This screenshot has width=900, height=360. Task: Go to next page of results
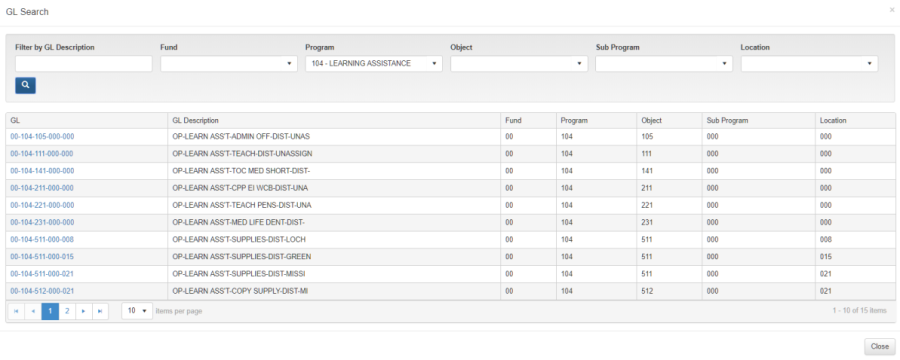coord(84,311)
